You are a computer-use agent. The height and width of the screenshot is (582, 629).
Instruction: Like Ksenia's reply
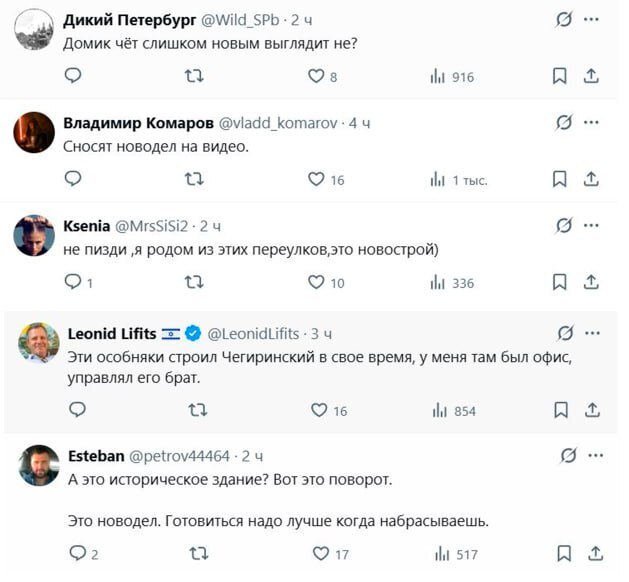point(316,283)
